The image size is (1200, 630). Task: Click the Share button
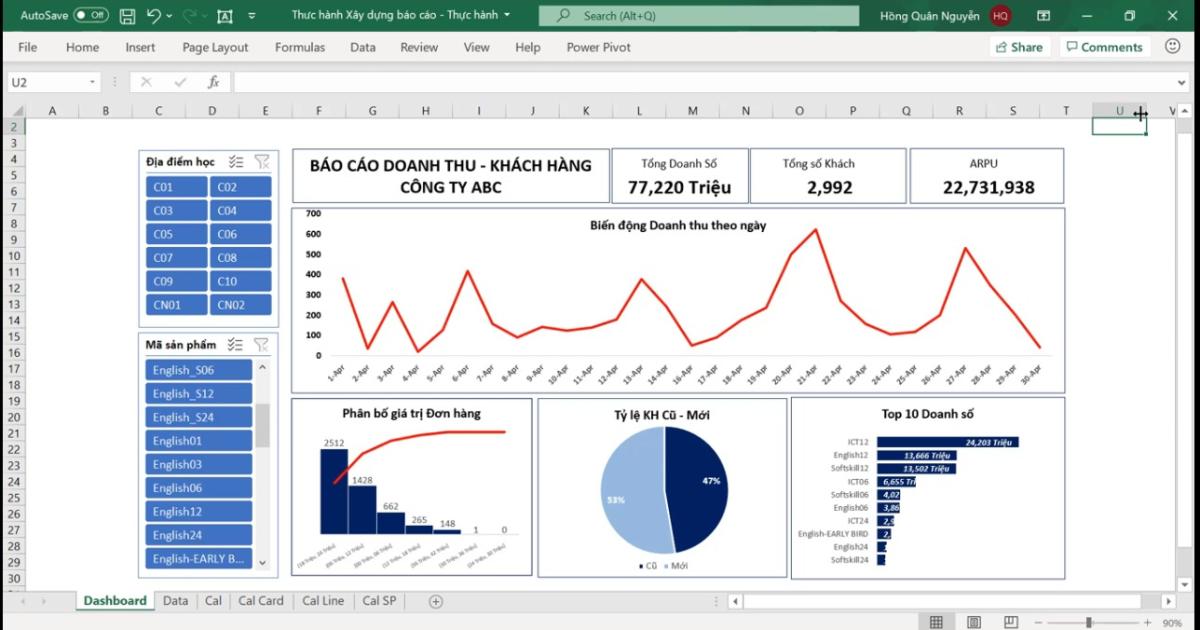point(1018,47)
